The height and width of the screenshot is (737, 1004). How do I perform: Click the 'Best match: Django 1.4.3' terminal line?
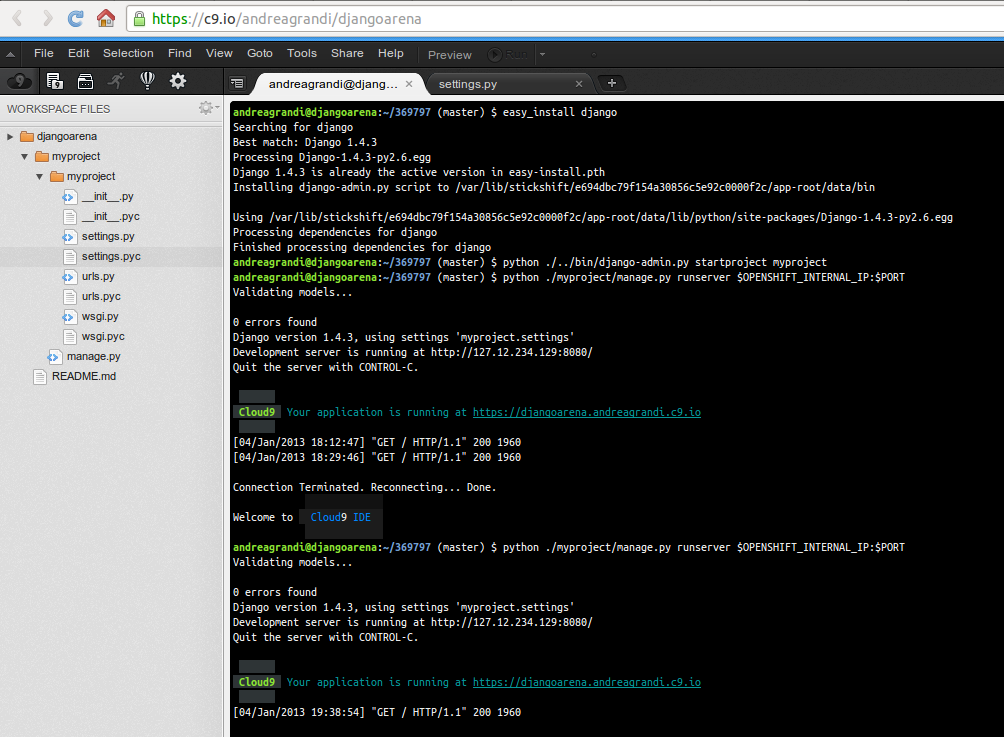click(x=305, y=142)
